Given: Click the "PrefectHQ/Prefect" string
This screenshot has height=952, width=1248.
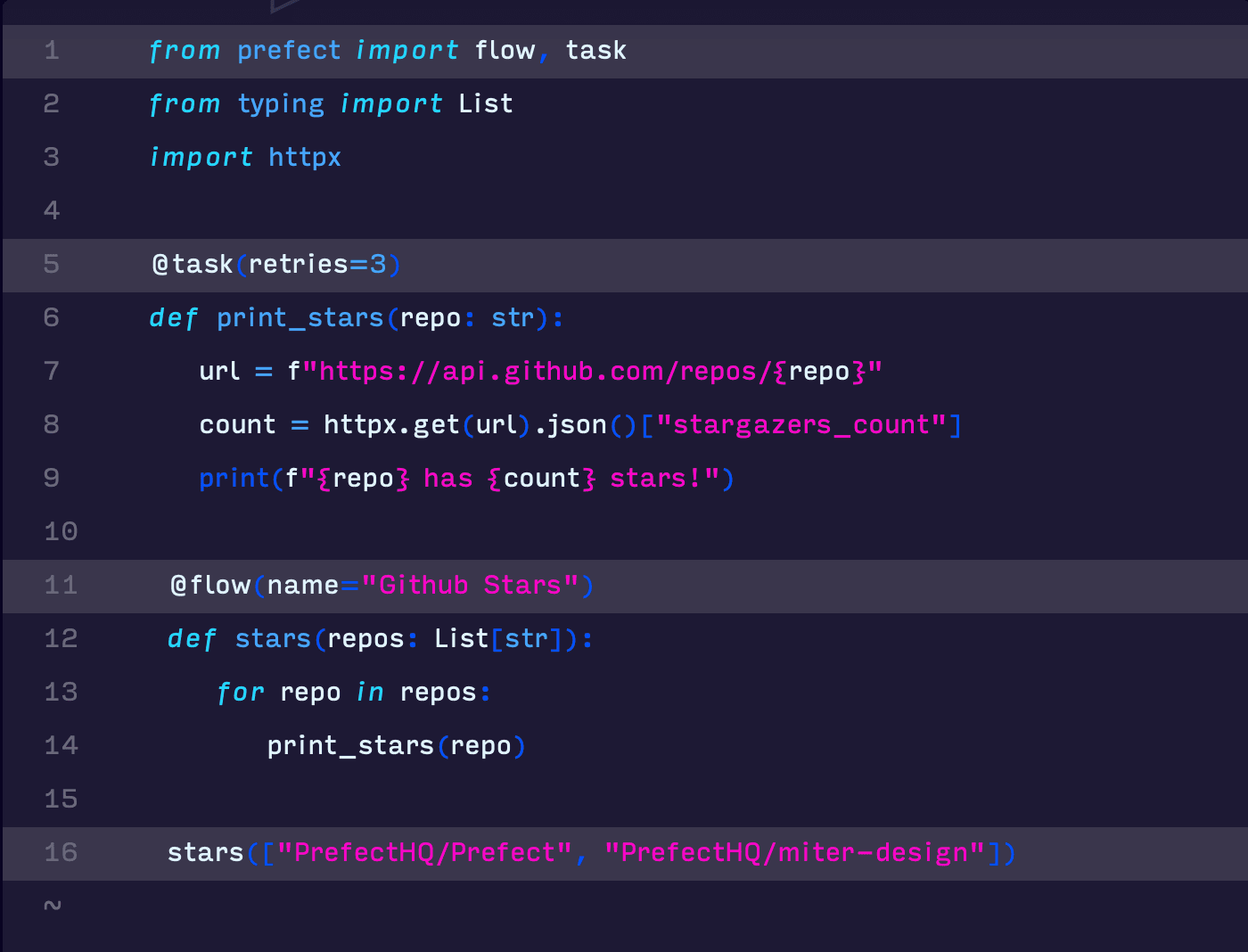Looking at the screenshot, I should [424, 853].
